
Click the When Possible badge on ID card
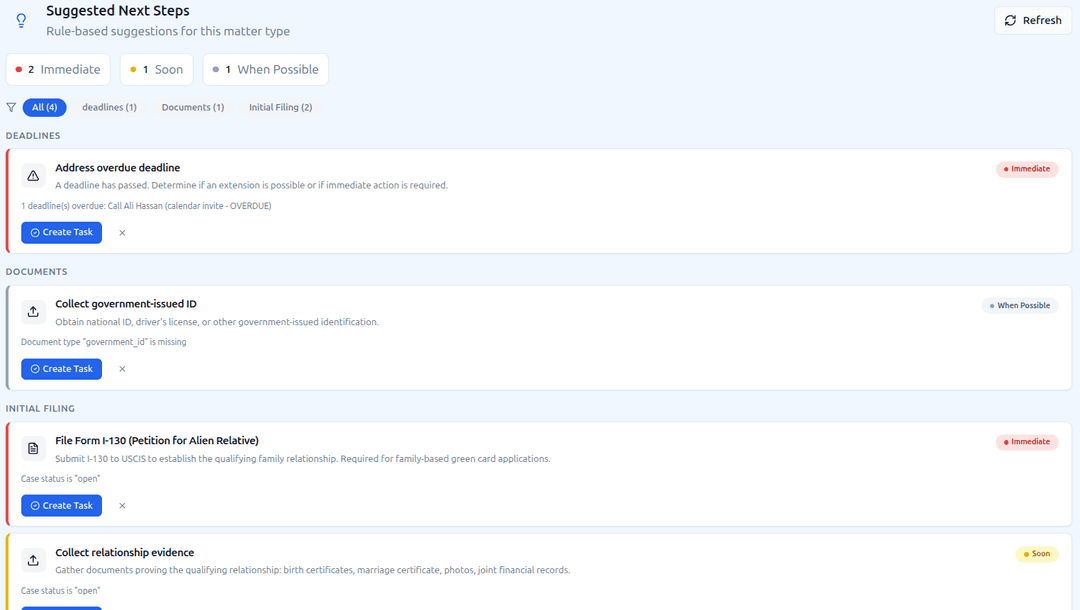click(1020, 306)
